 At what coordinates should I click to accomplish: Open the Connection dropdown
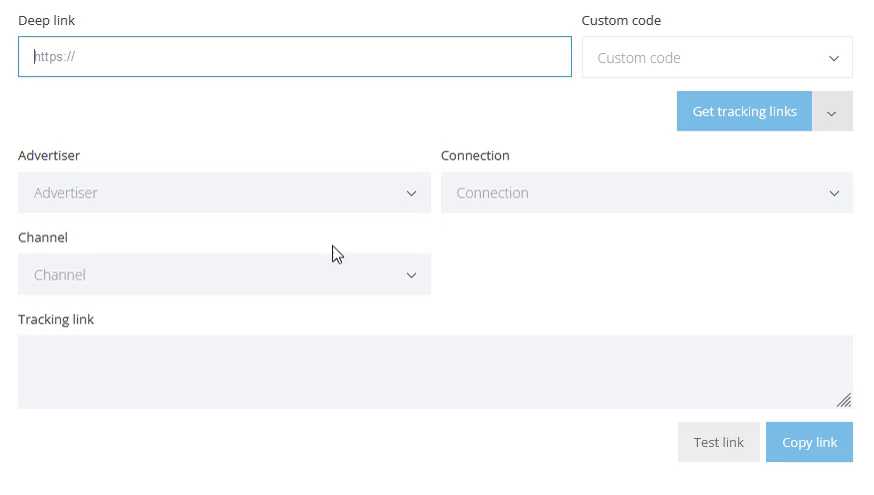(x=647, y=193)
